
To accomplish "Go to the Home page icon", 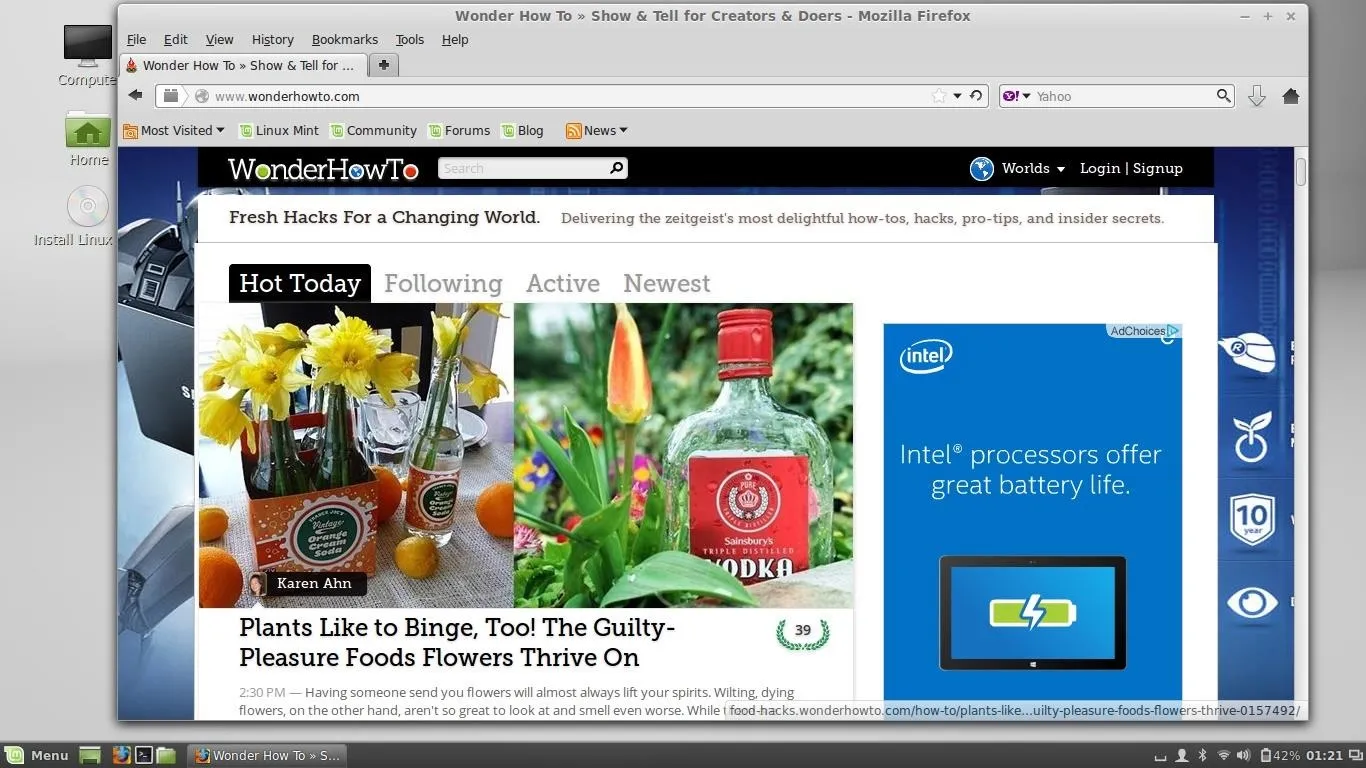I will (1290, 96).
